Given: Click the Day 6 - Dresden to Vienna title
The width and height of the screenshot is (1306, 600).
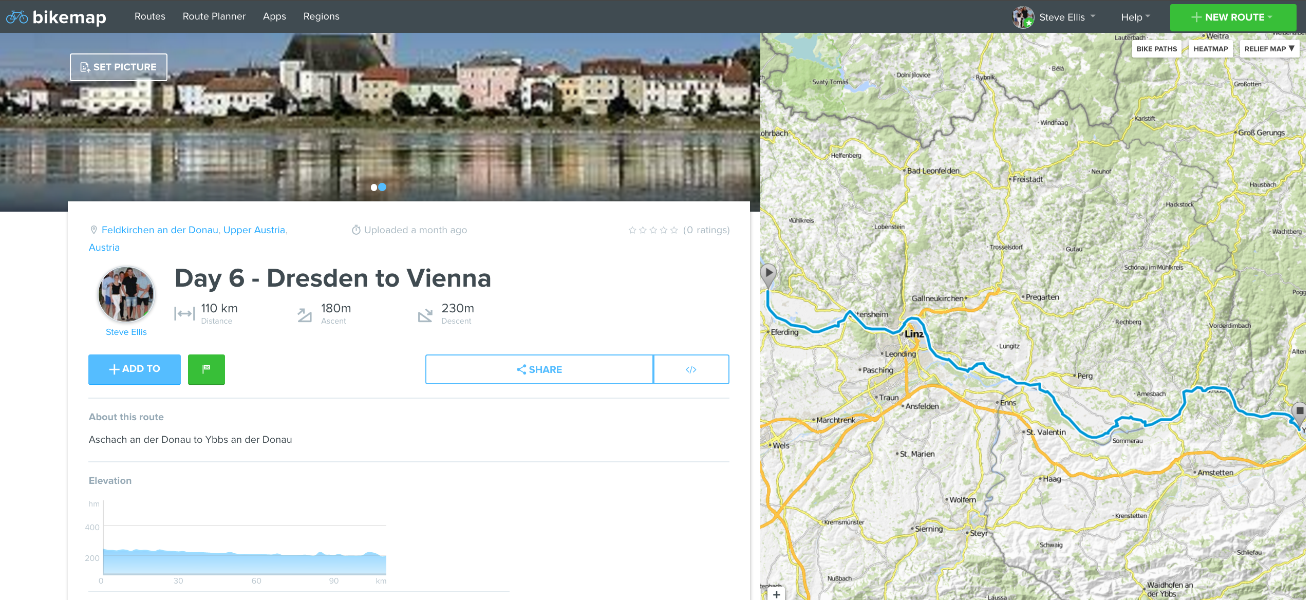Looking at the screenshot, I should [x=333, y=278].
